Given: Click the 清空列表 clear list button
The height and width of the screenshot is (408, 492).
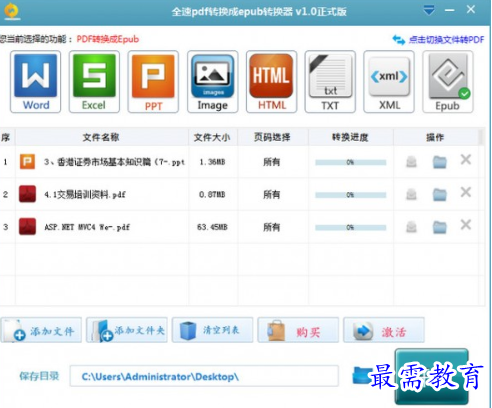Looking at the screenshot, I should tap(212, 330).
